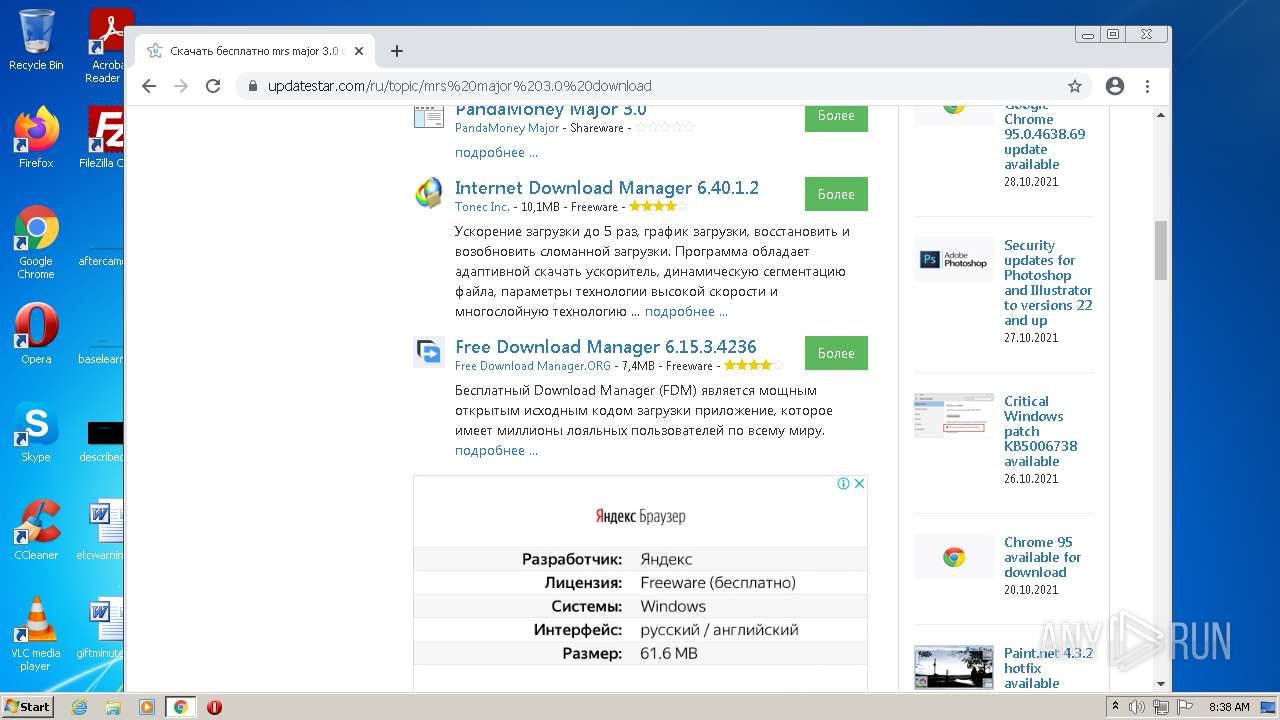This screenshot has height=720, width=1280.
Task: Click the Opera taskbar icon
Action: [x=214, y=707]
